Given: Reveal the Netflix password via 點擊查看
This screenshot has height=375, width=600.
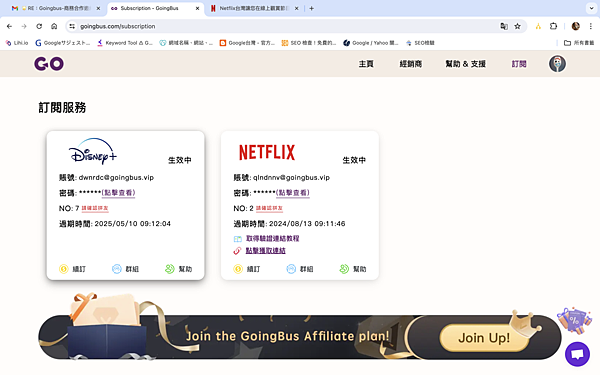Looking at the screenshot, I should coord(293,193).
